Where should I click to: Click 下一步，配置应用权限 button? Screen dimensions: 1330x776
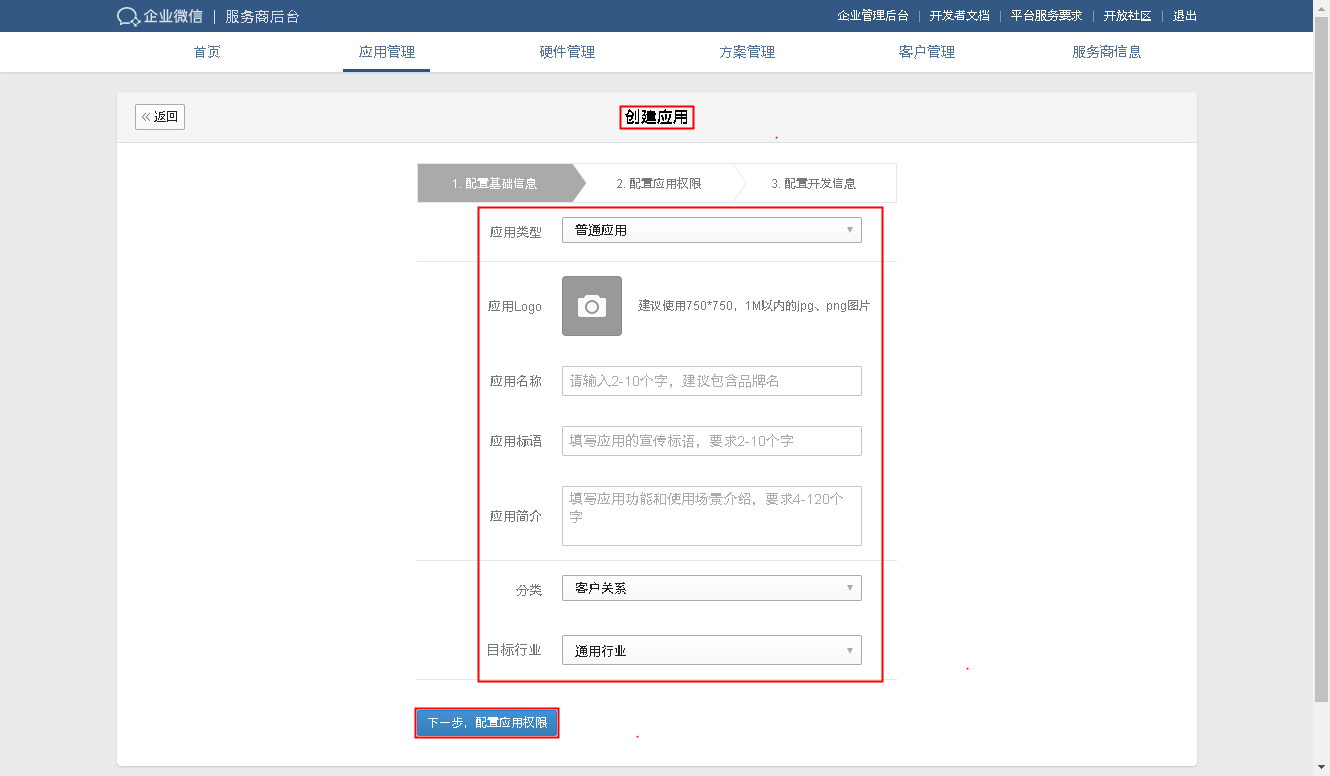click(x=487, y=723)
